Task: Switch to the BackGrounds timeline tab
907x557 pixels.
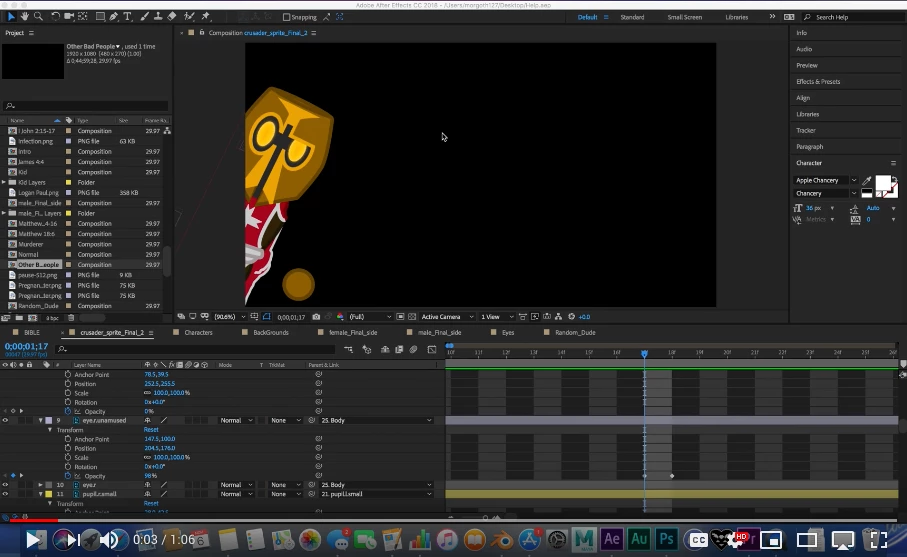Action: [x=271, y=333]
